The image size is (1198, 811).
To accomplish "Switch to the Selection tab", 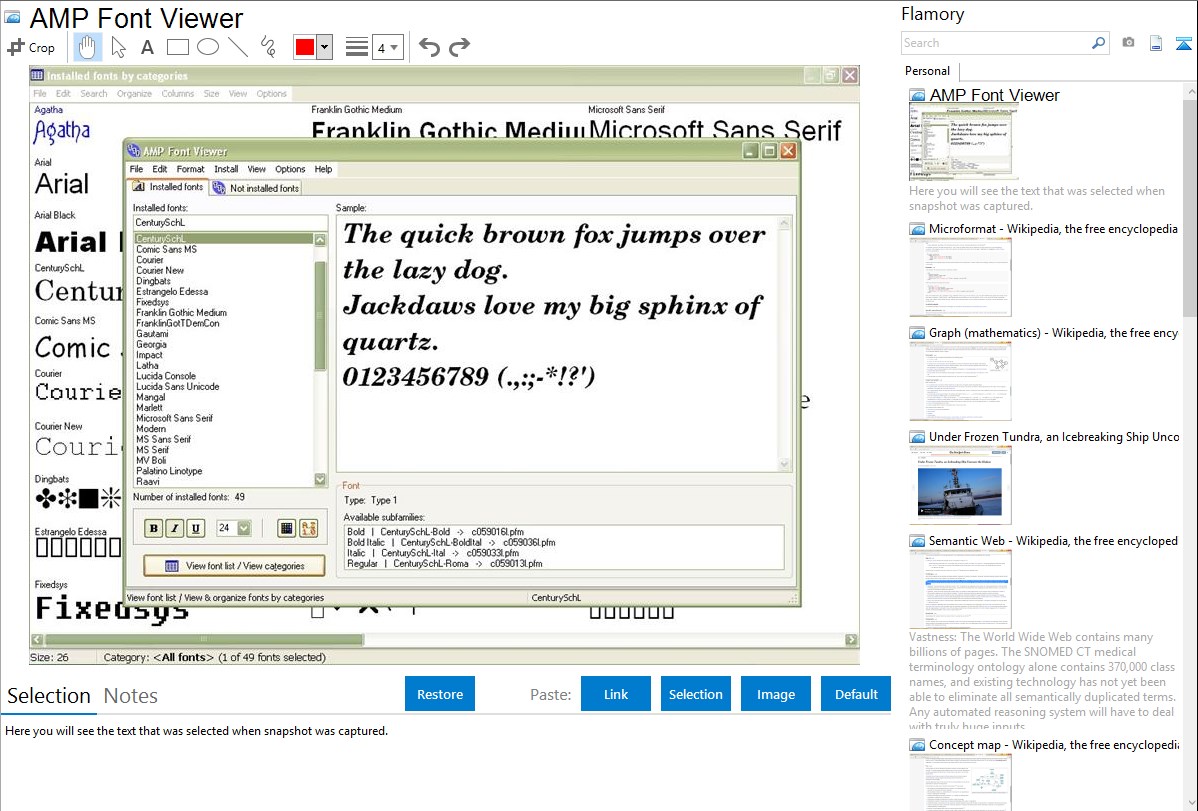I will pyautogui.click(x=49, y=696).
